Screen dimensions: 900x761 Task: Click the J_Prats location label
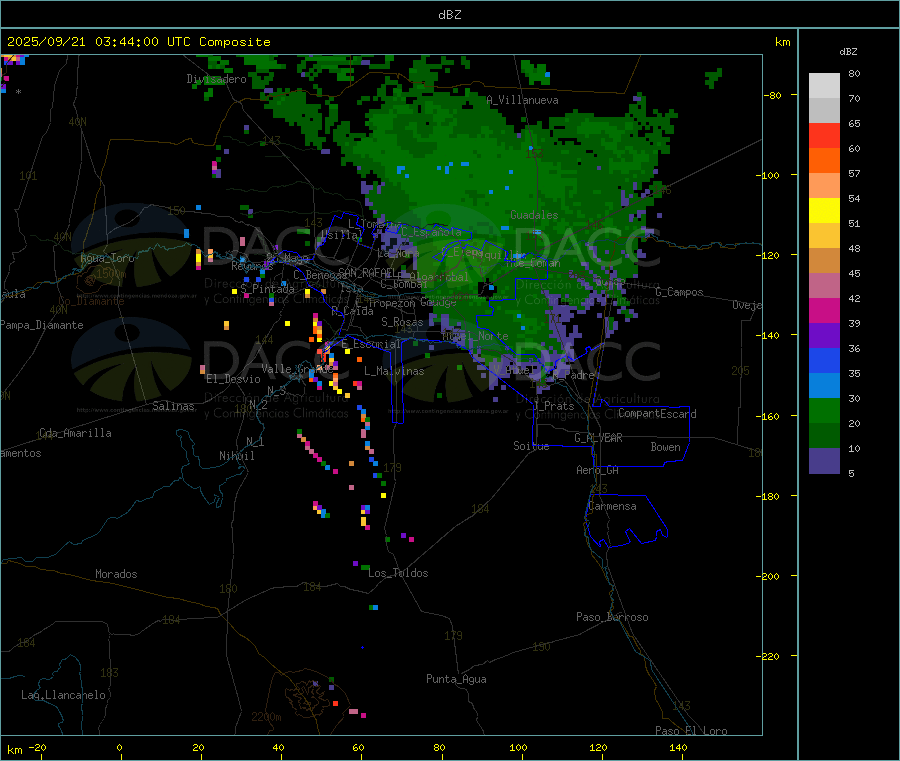coord(553,406)
